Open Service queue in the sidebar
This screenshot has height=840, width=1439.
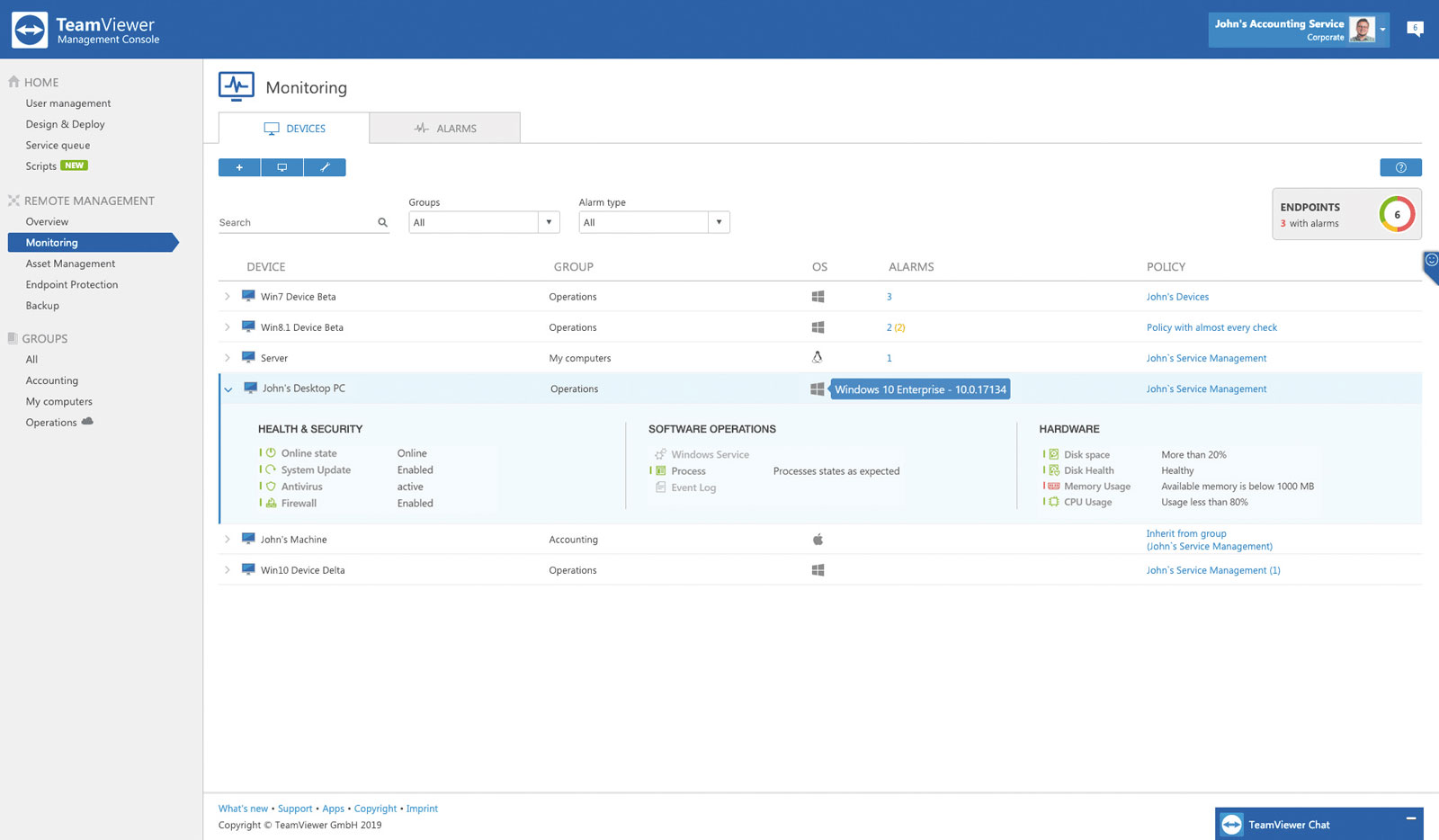(x=58, y=145)
